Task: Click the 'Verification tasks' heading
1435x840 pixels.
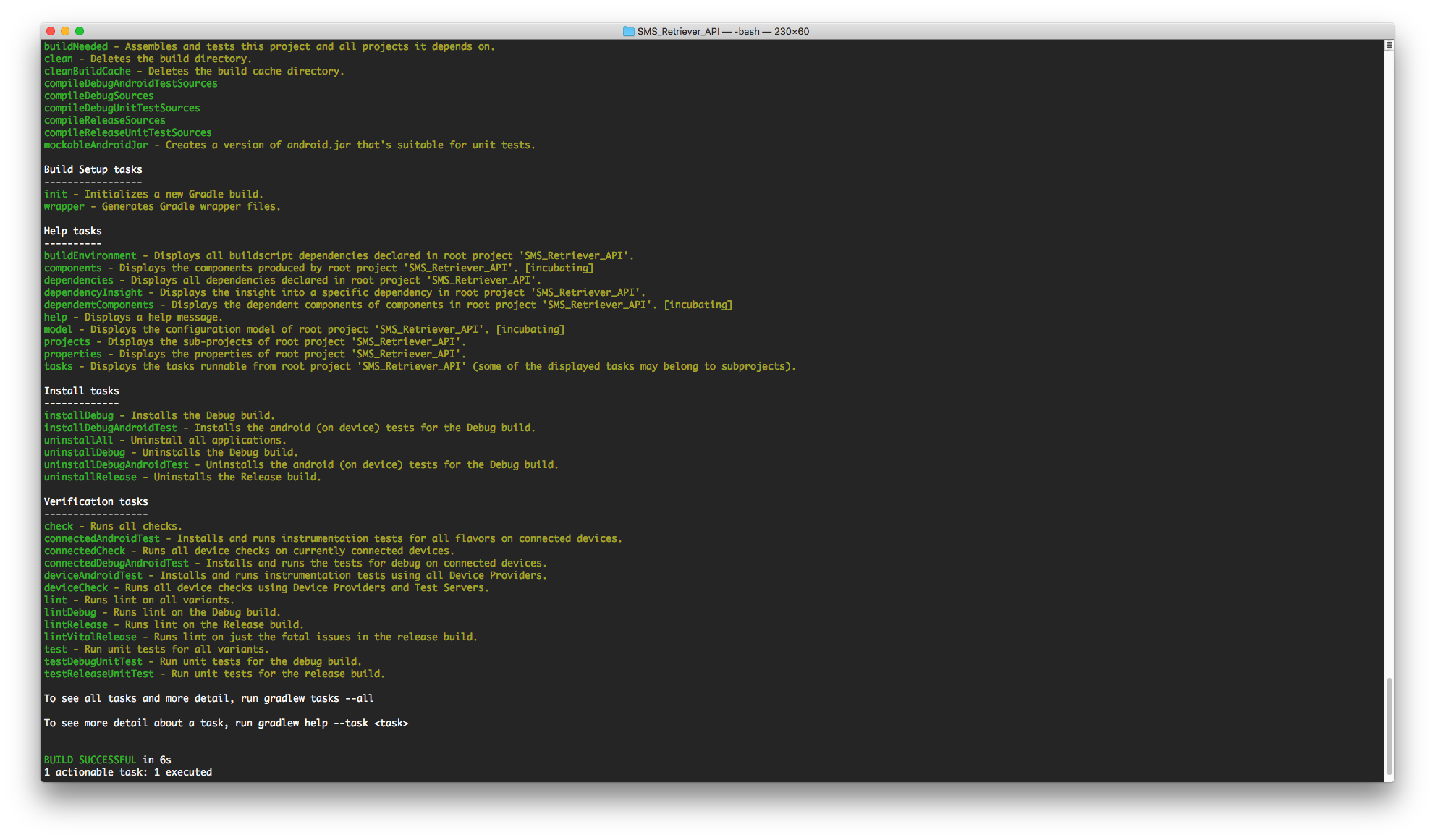Action: pyautogui.click(x=96, y=501)
